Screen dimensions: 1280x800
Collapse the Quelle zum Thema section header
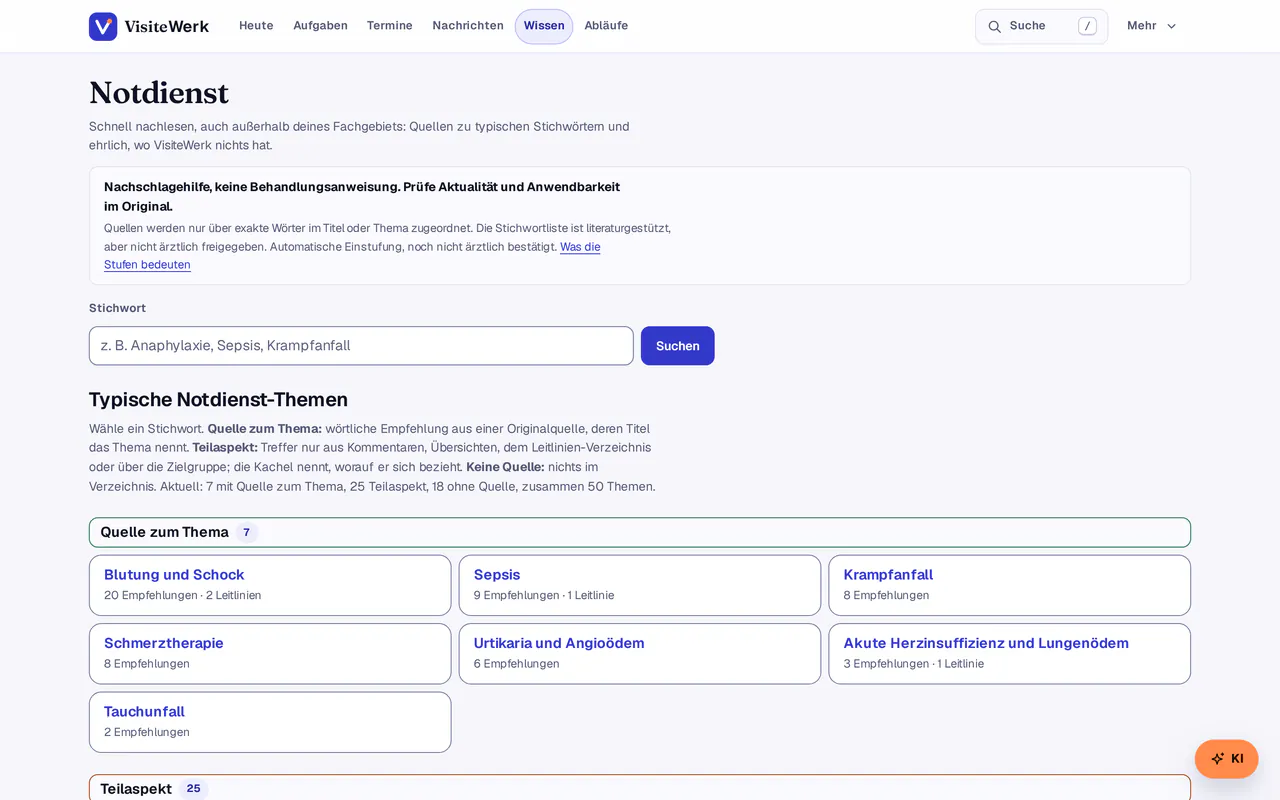640,532
